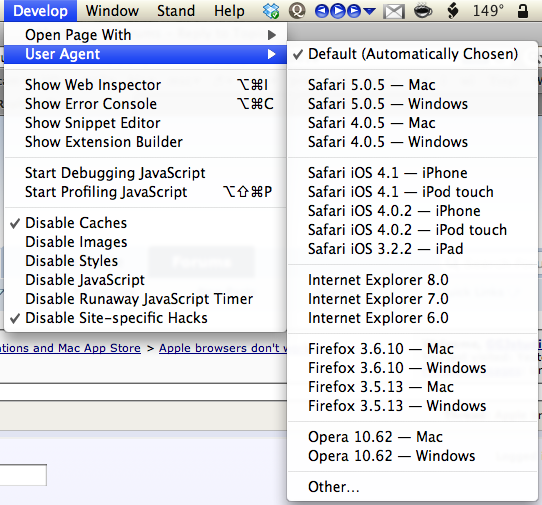
Task: Click the black bird status icon in menu bar
Action: 452,11
